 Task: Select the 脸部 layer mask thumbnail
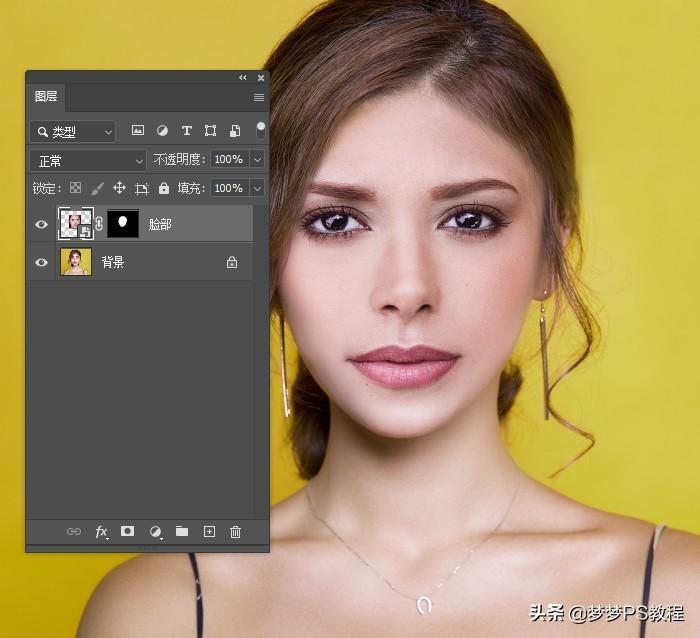click(x=123, y=224)
